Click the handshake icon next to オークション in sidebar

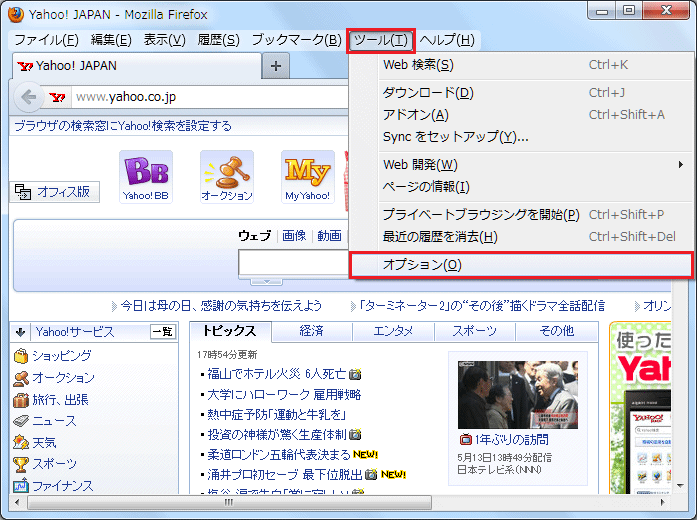click(x=21, y=378)
